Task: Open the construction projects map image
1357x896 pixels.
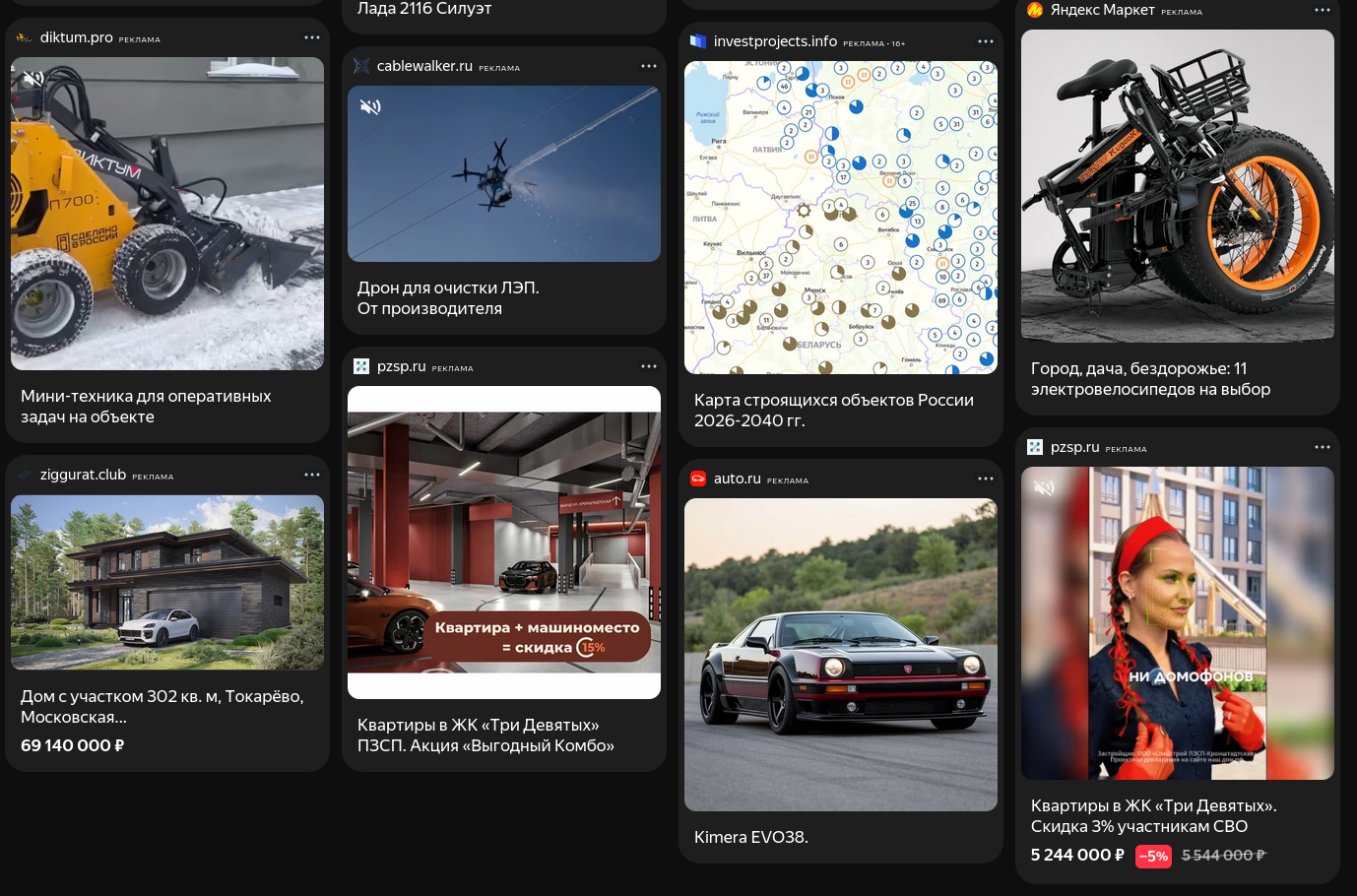Action: [x=841, y=218]
